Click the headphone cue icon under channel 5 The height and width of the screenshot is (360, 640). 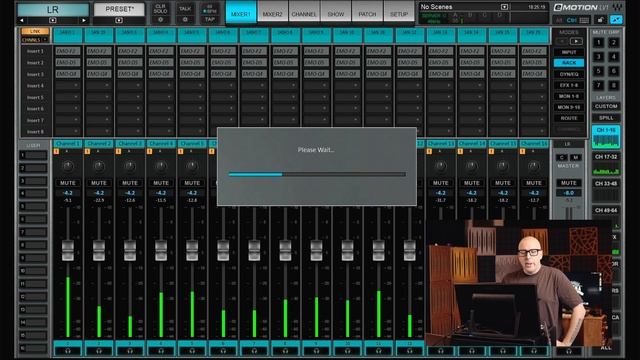[x=192, y=351]
